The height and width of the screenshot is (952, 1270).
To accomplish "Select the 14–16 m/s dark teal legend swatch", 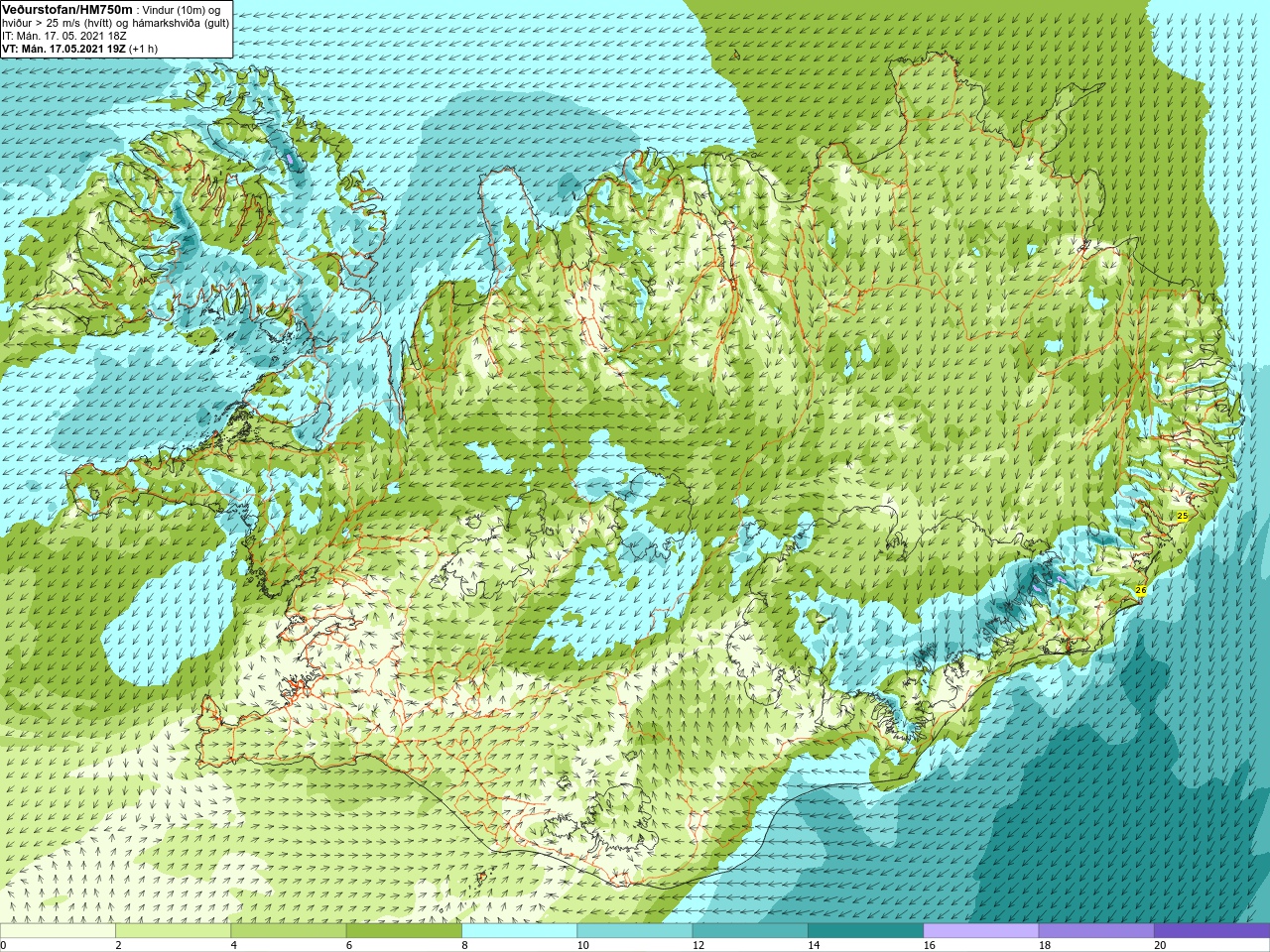I will (865, 931).
